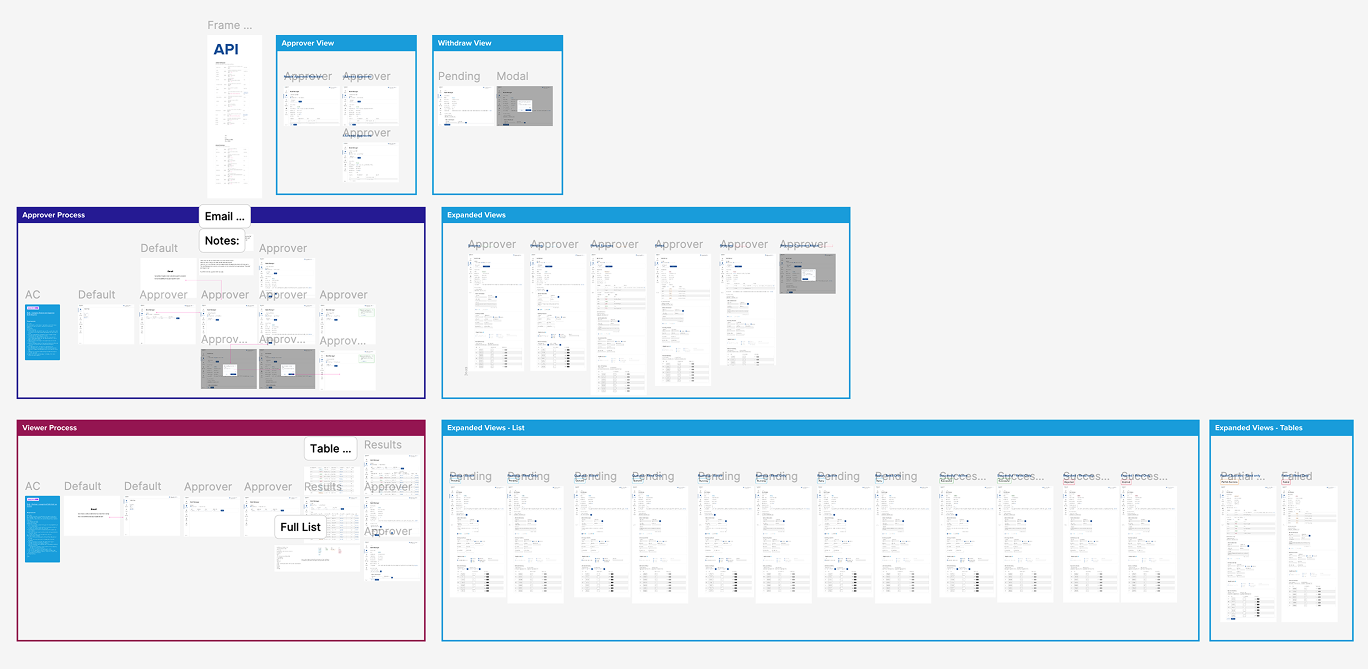Select the "Full List" label
This screenshot has width=1368, height=669.
tap(300, 527)
